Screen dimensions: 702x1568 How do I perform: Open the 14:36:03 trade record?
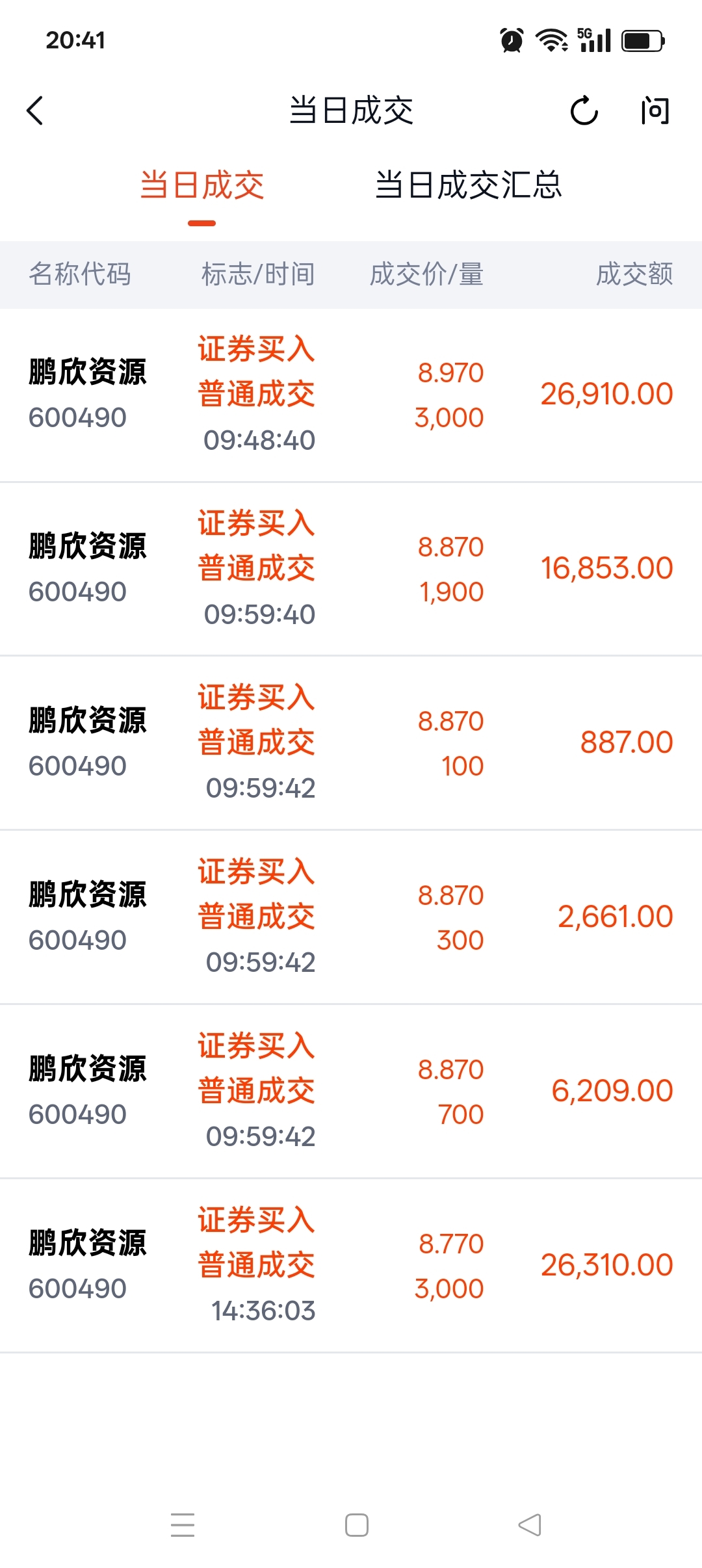[351, 1265]
